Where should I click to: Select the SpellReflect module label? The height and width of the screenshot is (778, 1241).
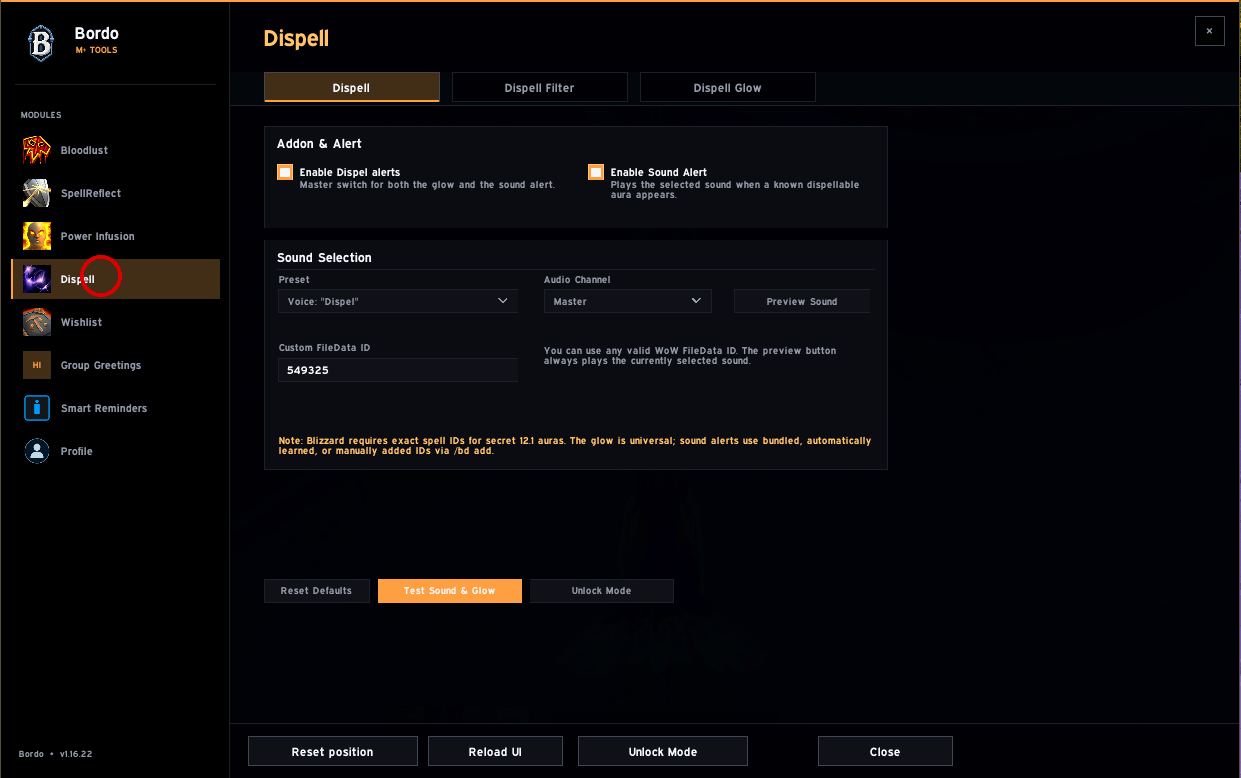click(91, 193)
